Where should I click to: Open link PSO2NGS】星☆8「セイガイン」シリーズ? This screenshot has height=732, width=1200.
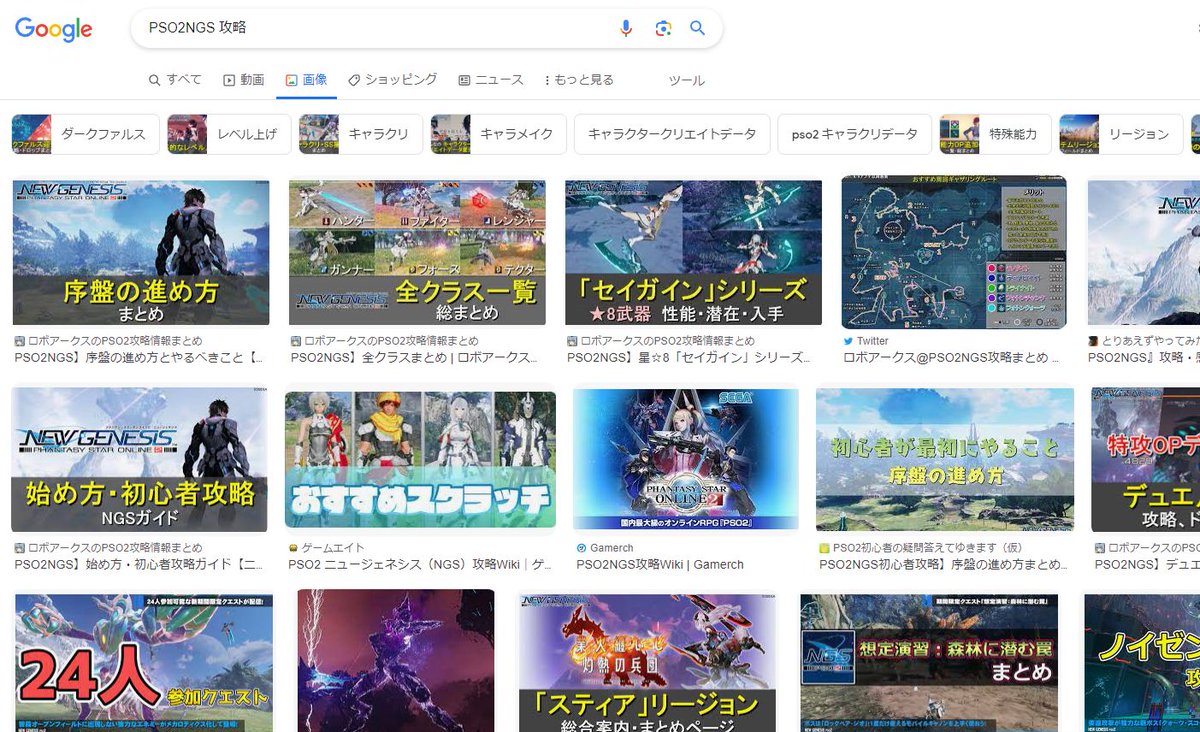(x=689, y=357)
